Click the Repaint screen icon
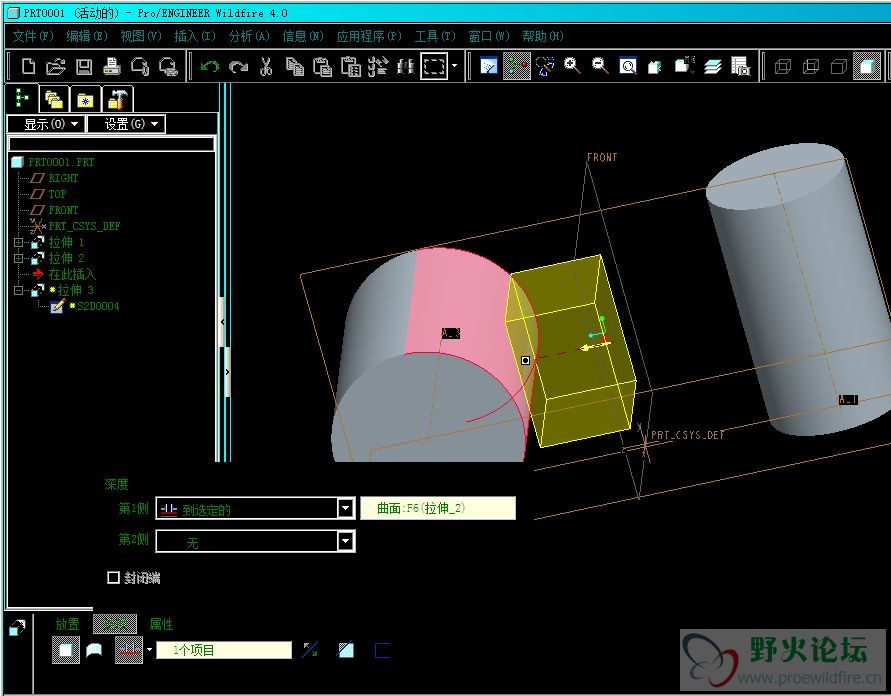This screenshot has width=891, height=696. point(489,66)
